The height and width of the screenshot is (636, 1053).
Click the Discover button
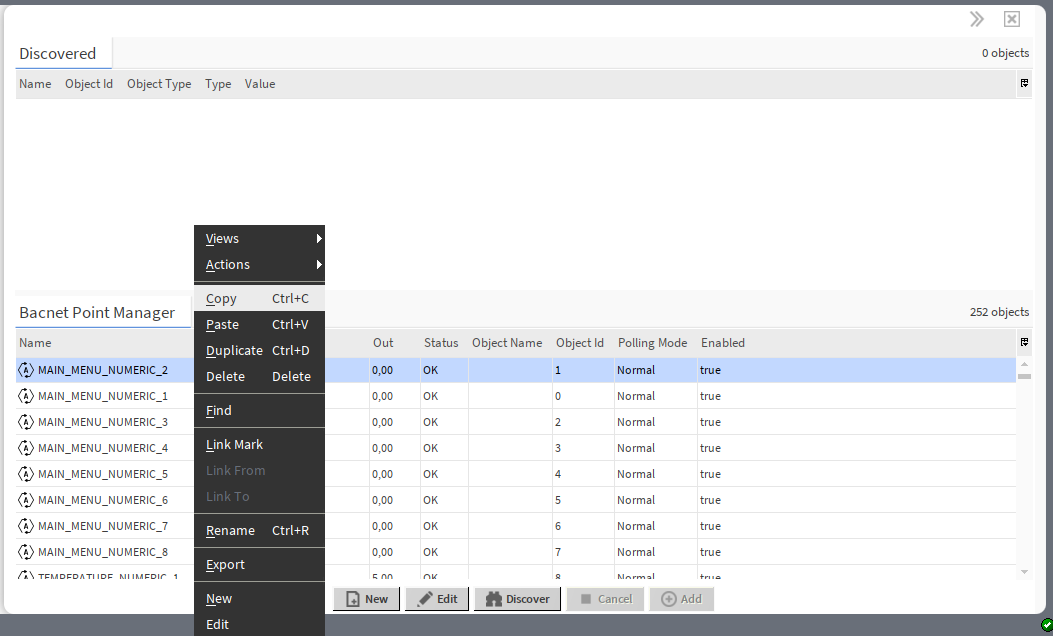pyautogui.click(x=517, y=599)
